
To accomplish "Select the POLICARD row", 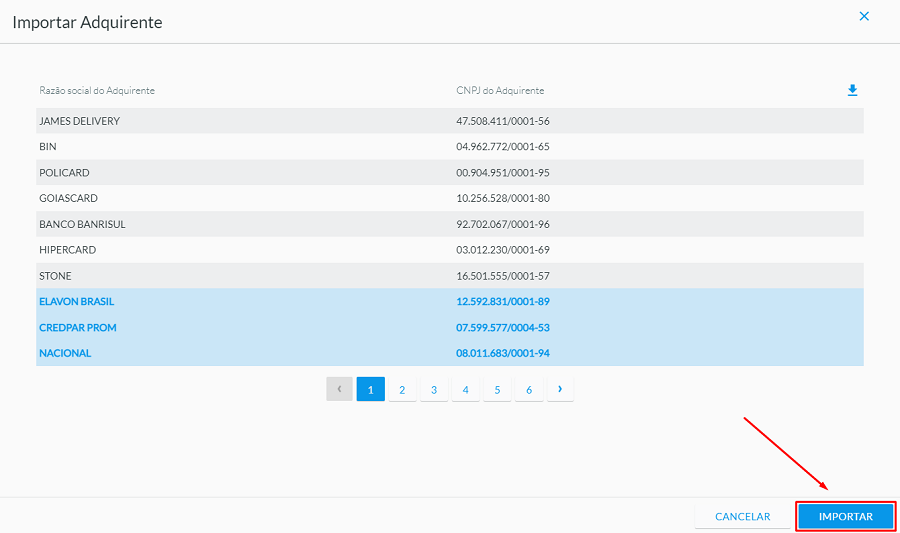I will click(450, 173).
